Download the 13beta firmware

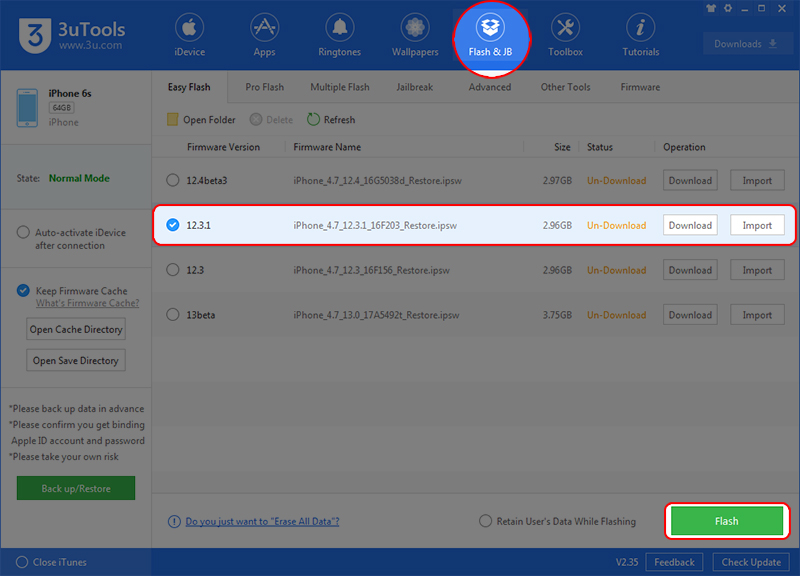(690, 315)
